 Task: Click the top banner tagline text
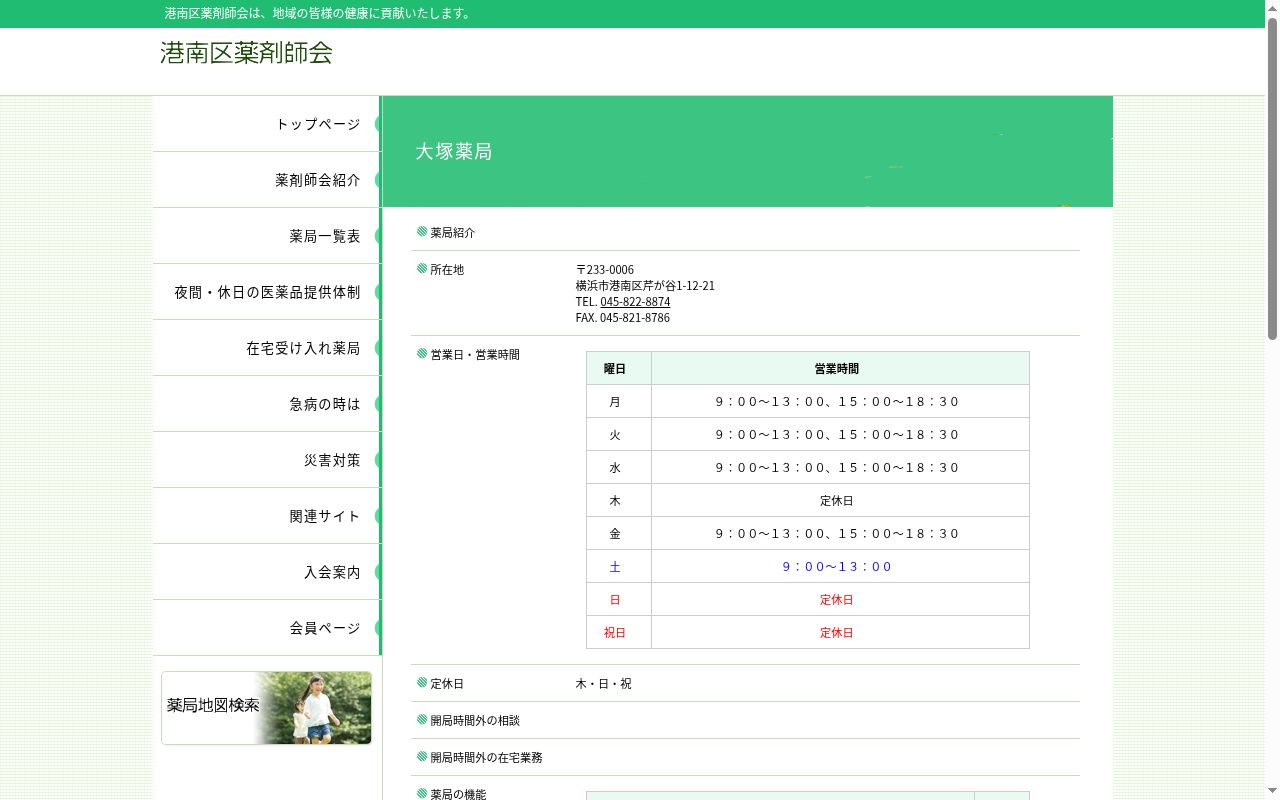point(320,13)
